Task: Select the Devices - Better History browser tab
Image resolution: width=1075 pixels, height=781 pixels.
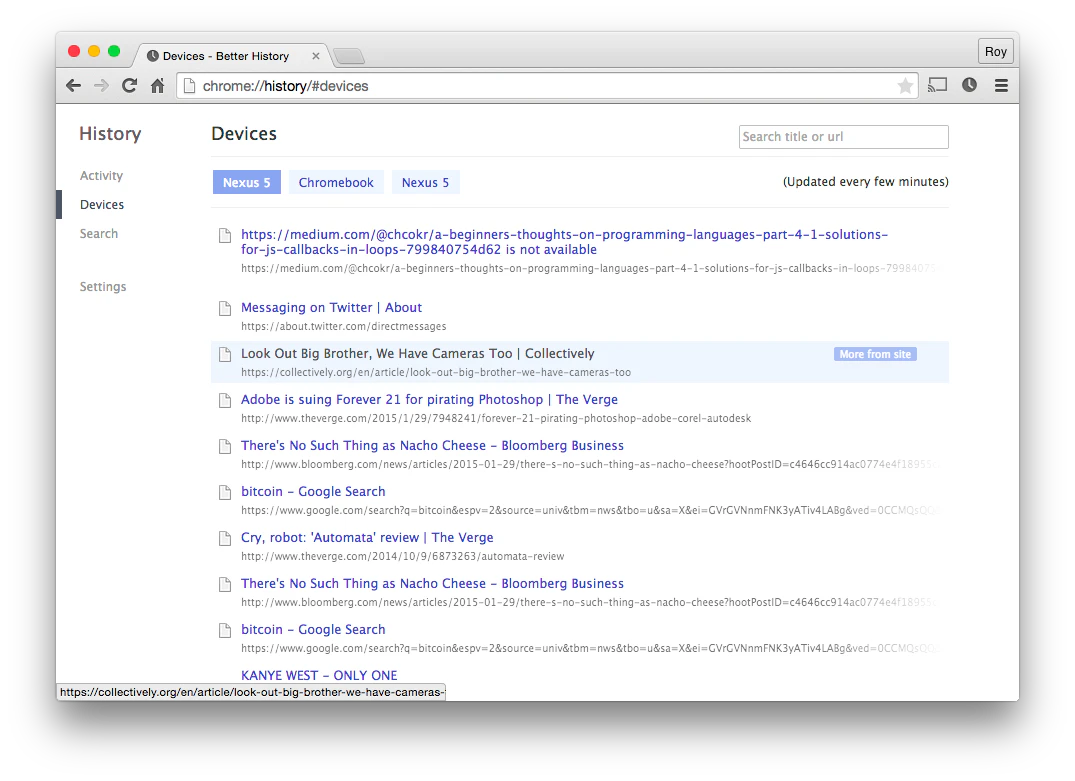Action: click(233, 56)
